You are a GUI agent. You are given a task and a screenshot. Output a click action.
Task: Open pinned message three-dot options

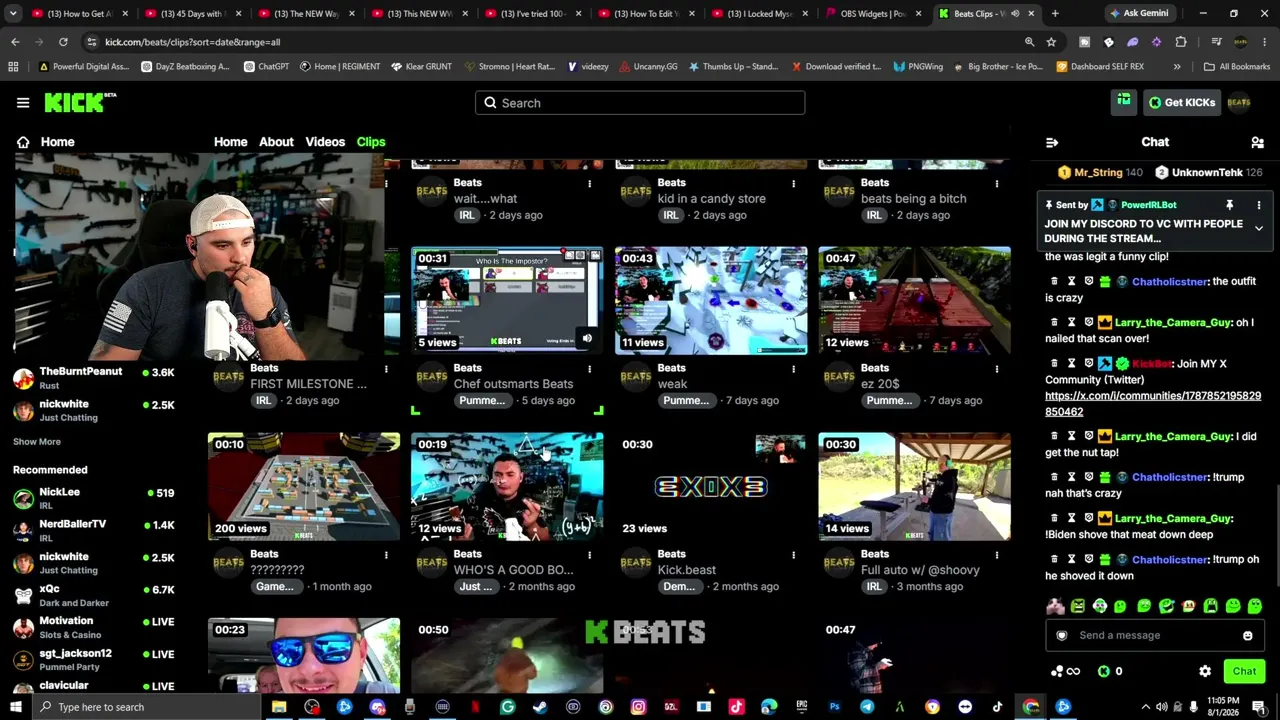click(1259, 205)
